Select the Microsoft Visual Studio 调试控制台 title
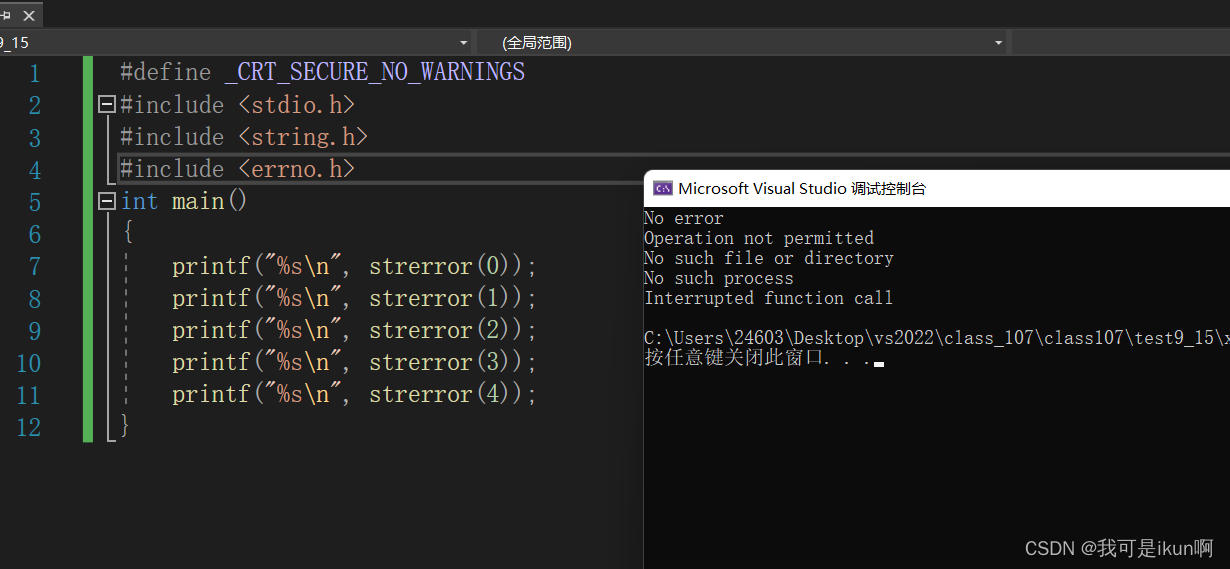 pyautogui.click(x=802, y=188)
